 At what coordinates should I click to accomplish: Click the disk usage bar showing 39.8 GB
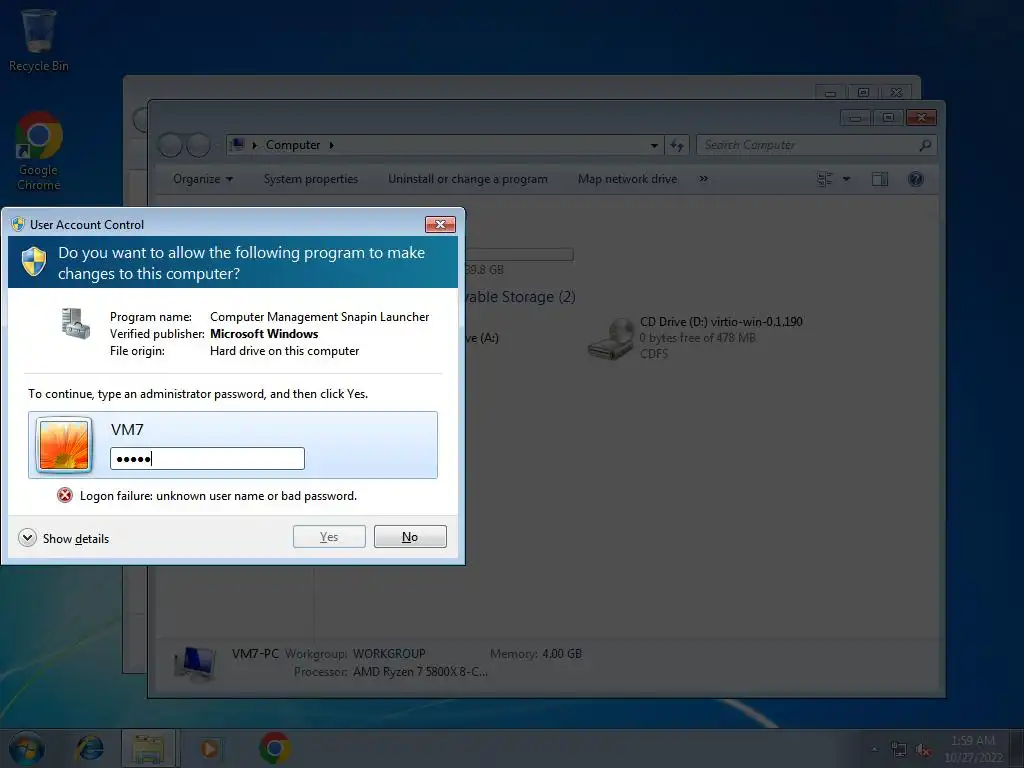(x=519, y=255)
